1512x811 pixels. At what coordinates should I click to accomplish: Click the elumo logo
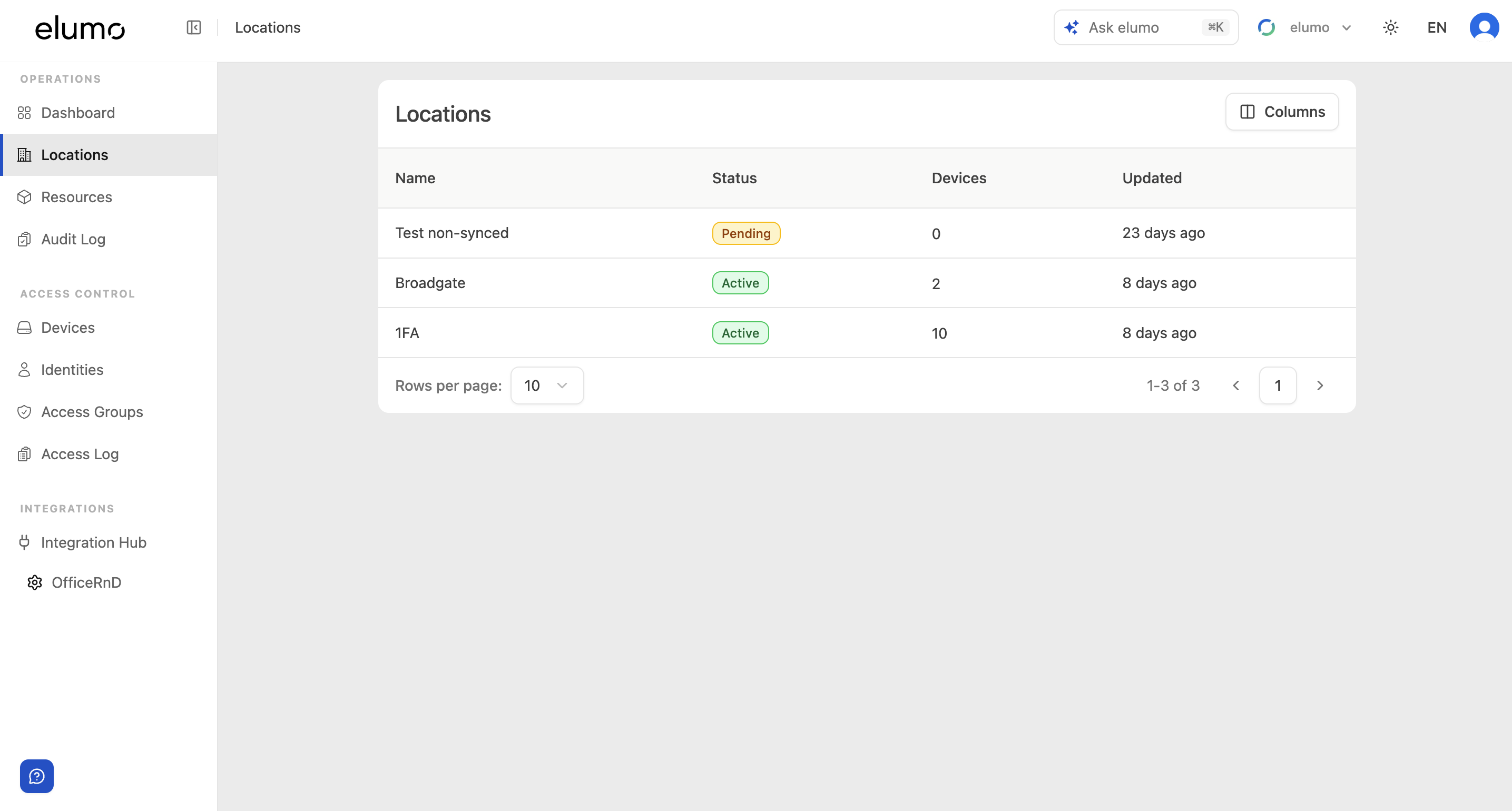click(80, 27)
